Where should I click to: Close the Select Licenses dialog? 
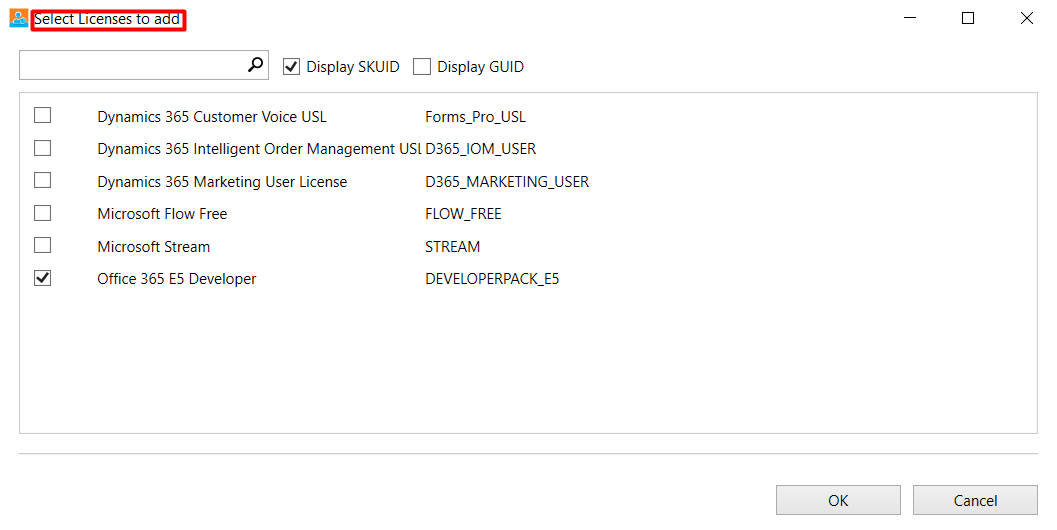[1027, 18]
